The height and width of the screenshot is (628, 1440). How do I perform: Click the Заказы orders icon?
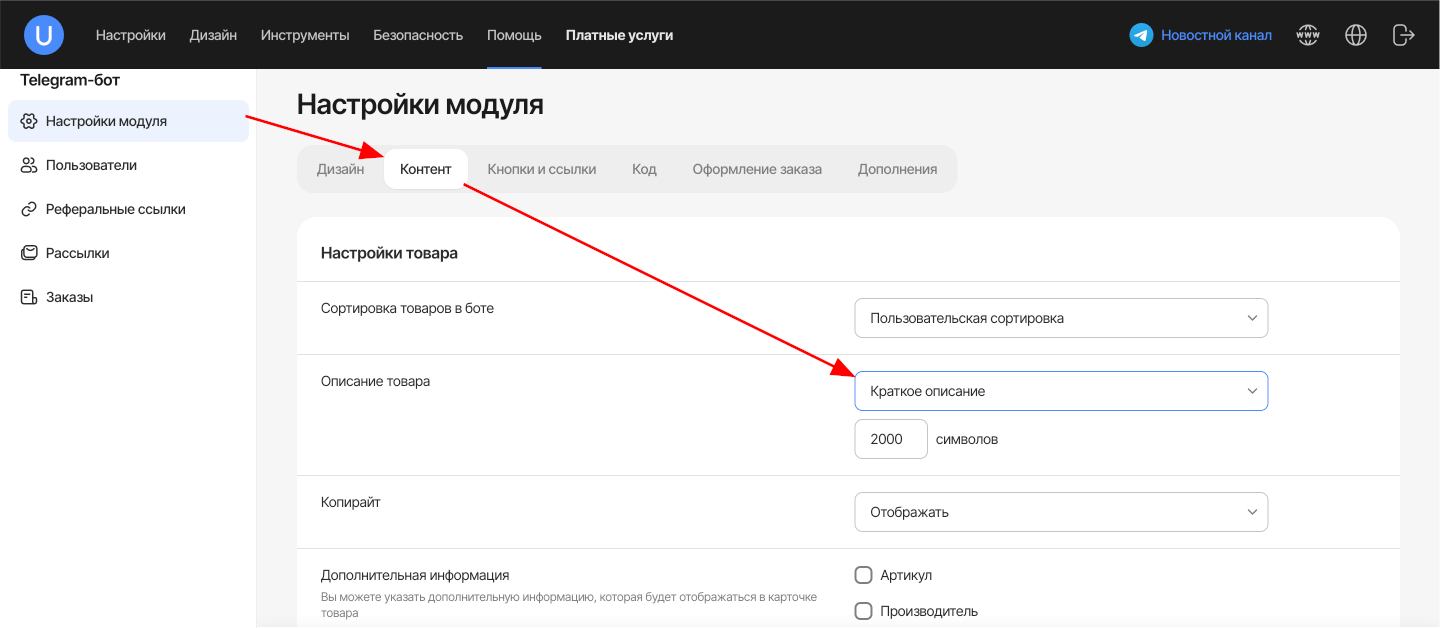29,297
